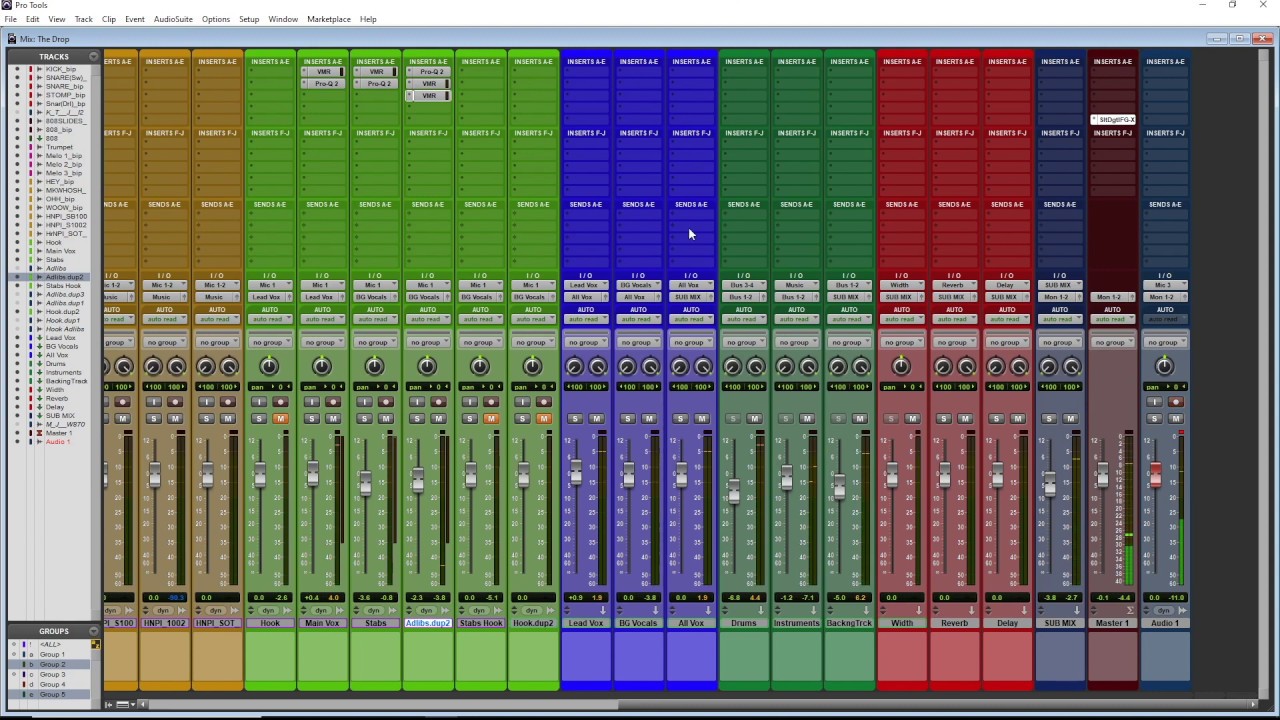This screenshot has width=1280, height=720.
Task: Click right pan knob on Drums
Action: 756,367
